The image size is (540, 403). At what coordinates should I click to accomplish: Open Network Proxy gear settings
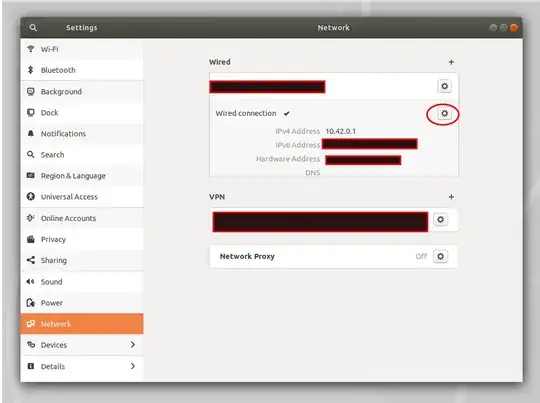[x=440, y=256]
